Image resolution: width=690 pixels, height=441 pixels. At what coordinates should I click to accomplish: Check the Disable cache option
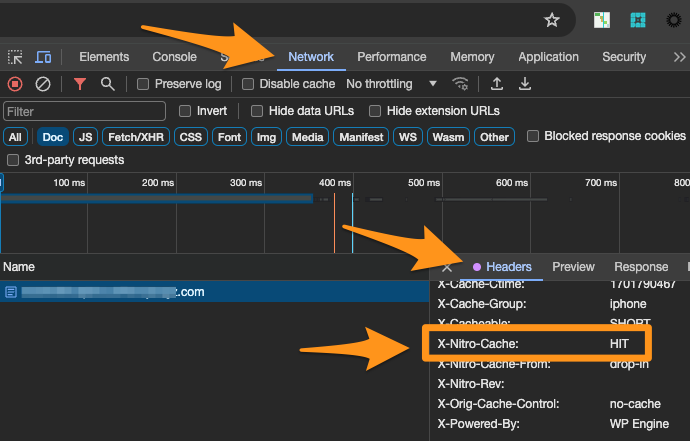point(249,84)
